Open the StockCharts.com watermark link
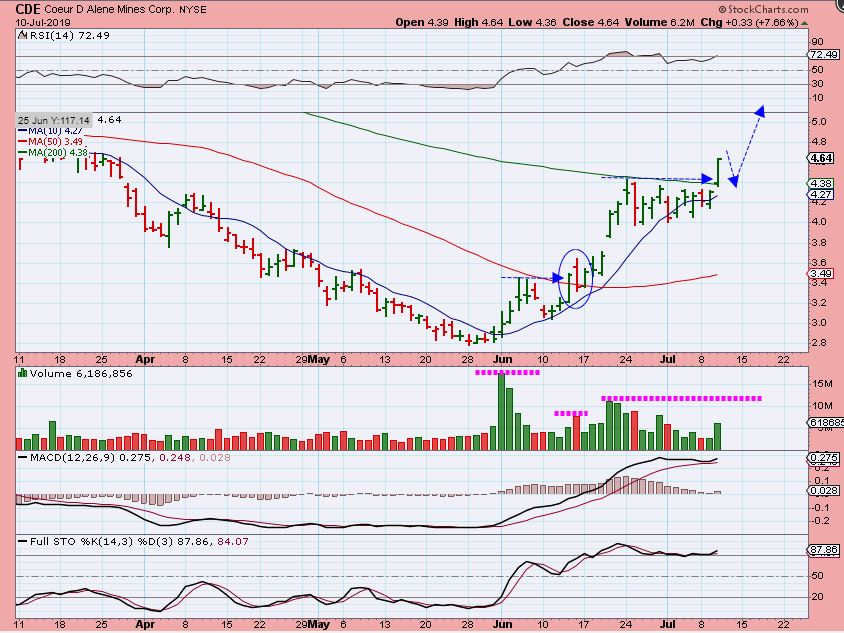Viewport: 844px width, 633px height. [768, 10]
